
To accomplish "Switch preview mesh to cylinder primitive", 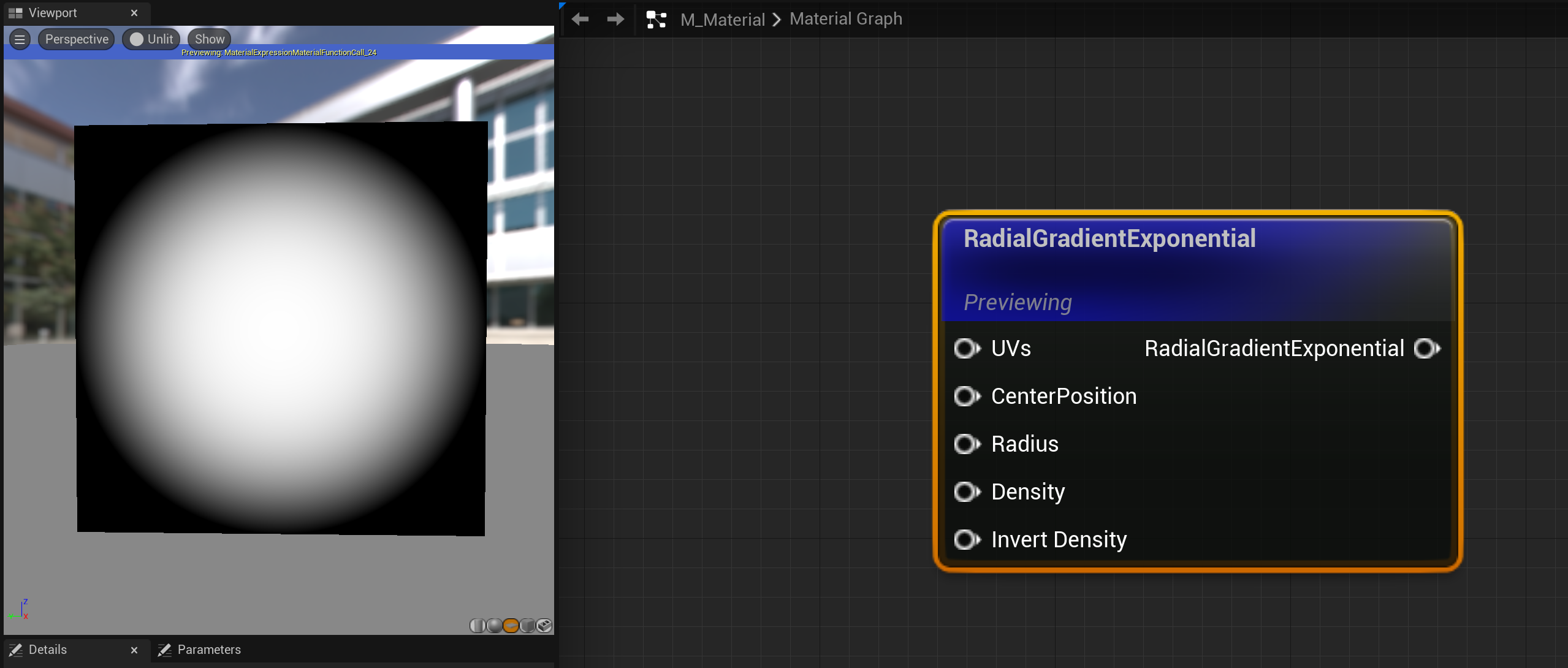I will click(x=478, y=626).
